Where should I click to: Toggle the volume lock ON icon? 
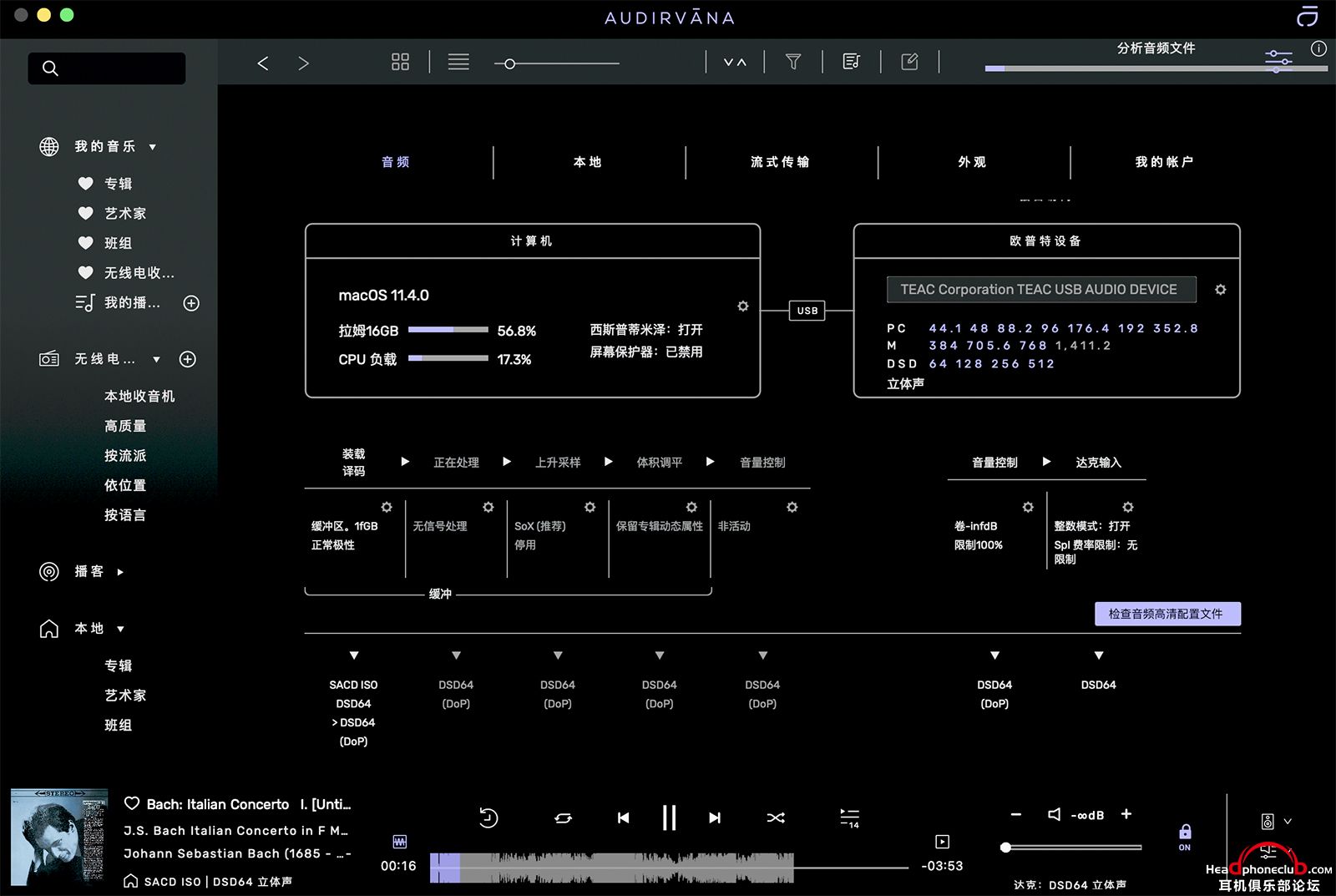1185,838
